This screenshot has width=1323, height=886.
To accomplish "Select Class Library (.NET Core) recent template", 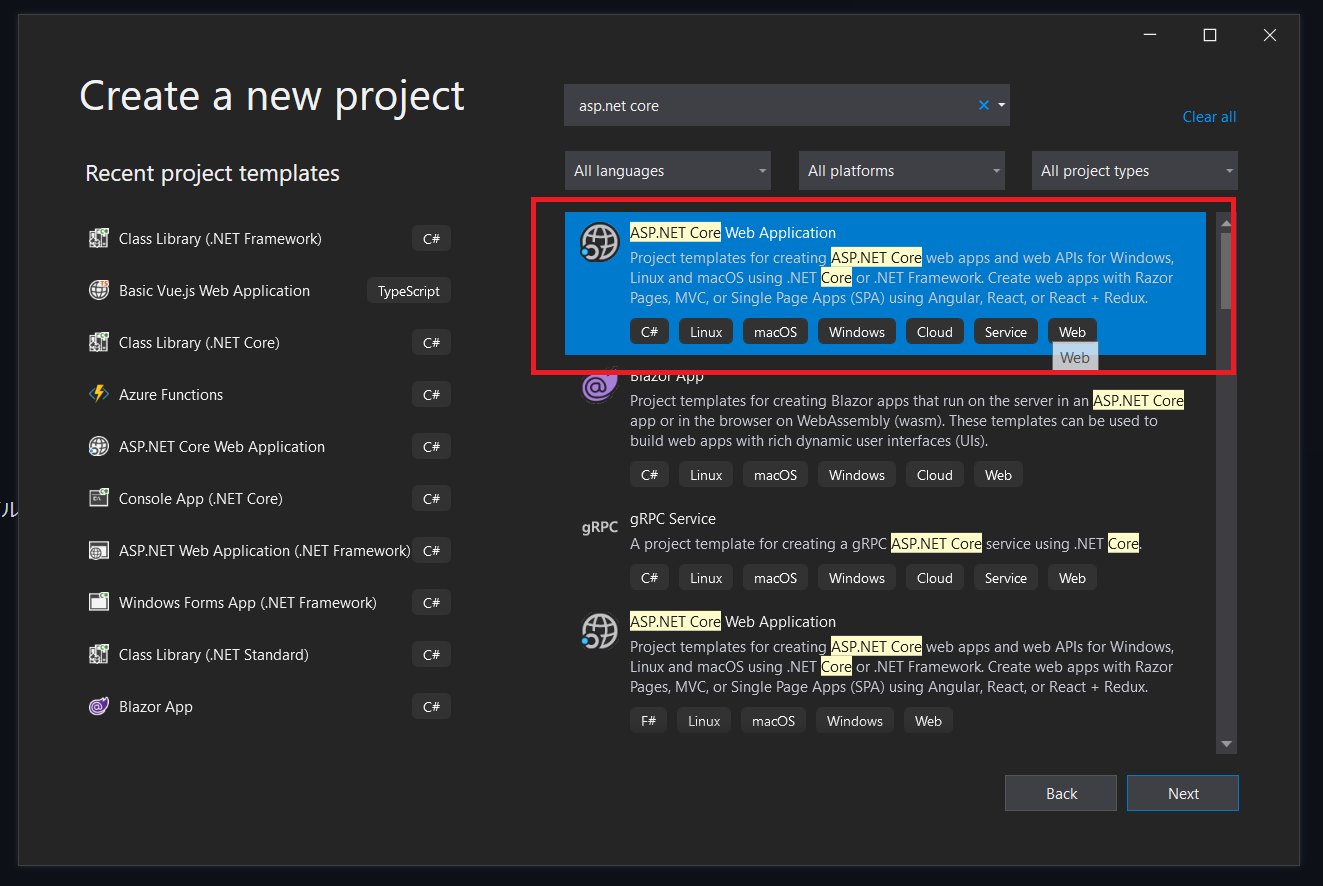I will [269, 343].
